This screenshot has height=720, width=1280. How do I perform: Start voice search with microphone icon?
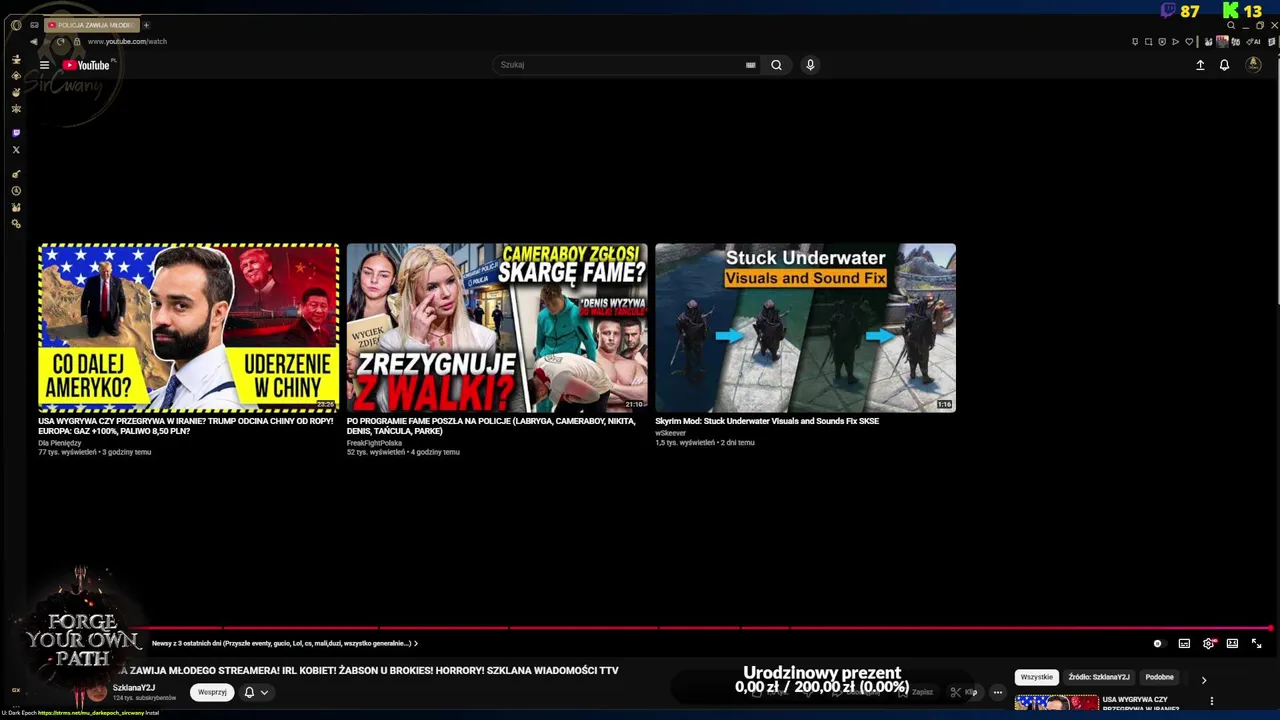[810, 65]
